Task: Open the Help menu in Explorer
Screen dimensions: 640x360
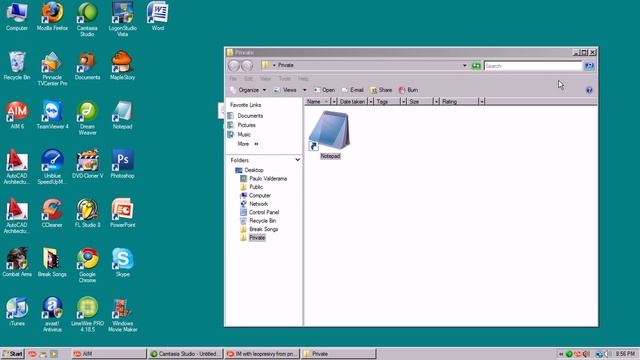Action: pos(303,79)
